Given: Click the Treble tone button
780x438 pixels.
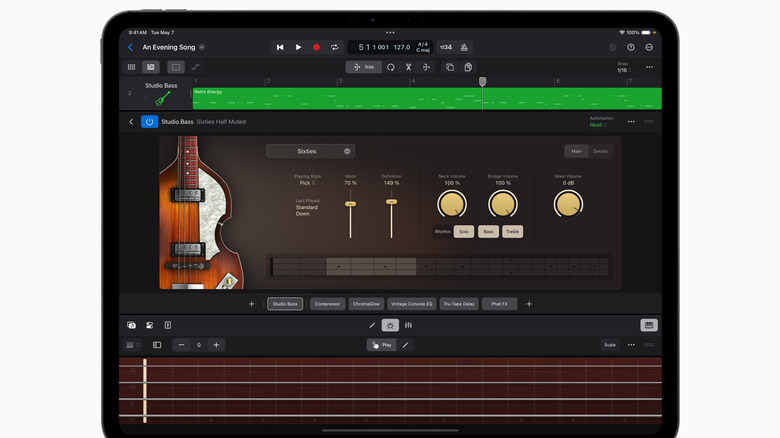Looking at the screenshot, I should tap(512, 231).
